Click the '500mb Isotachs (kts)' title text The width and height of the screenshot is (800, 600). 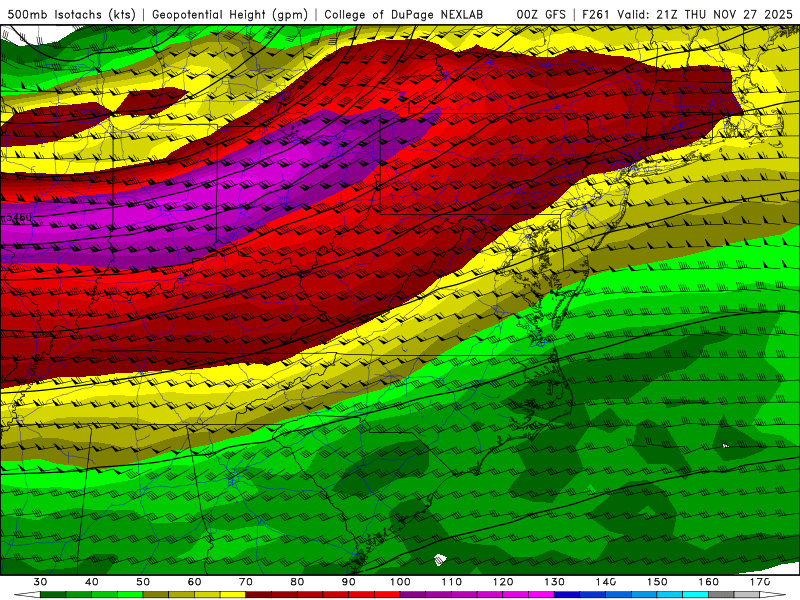(71, 15)
